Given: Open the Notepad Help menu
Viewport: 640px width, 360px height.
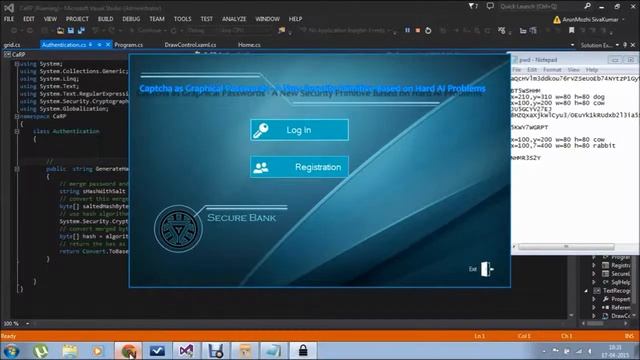Looking at the screenshot, I should tap(591, 70).
